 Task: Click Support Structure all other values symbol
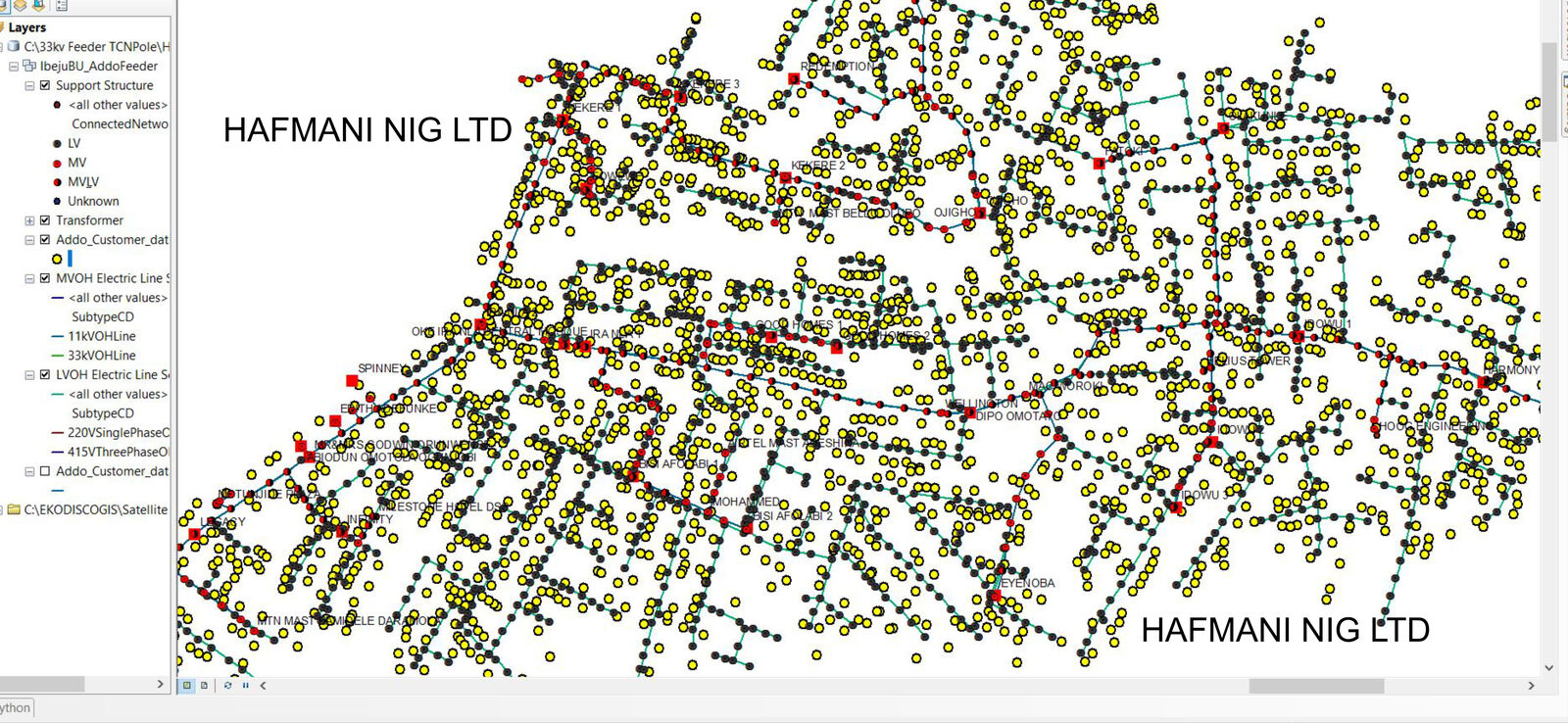pyautogui.click(x=57, y=105)
